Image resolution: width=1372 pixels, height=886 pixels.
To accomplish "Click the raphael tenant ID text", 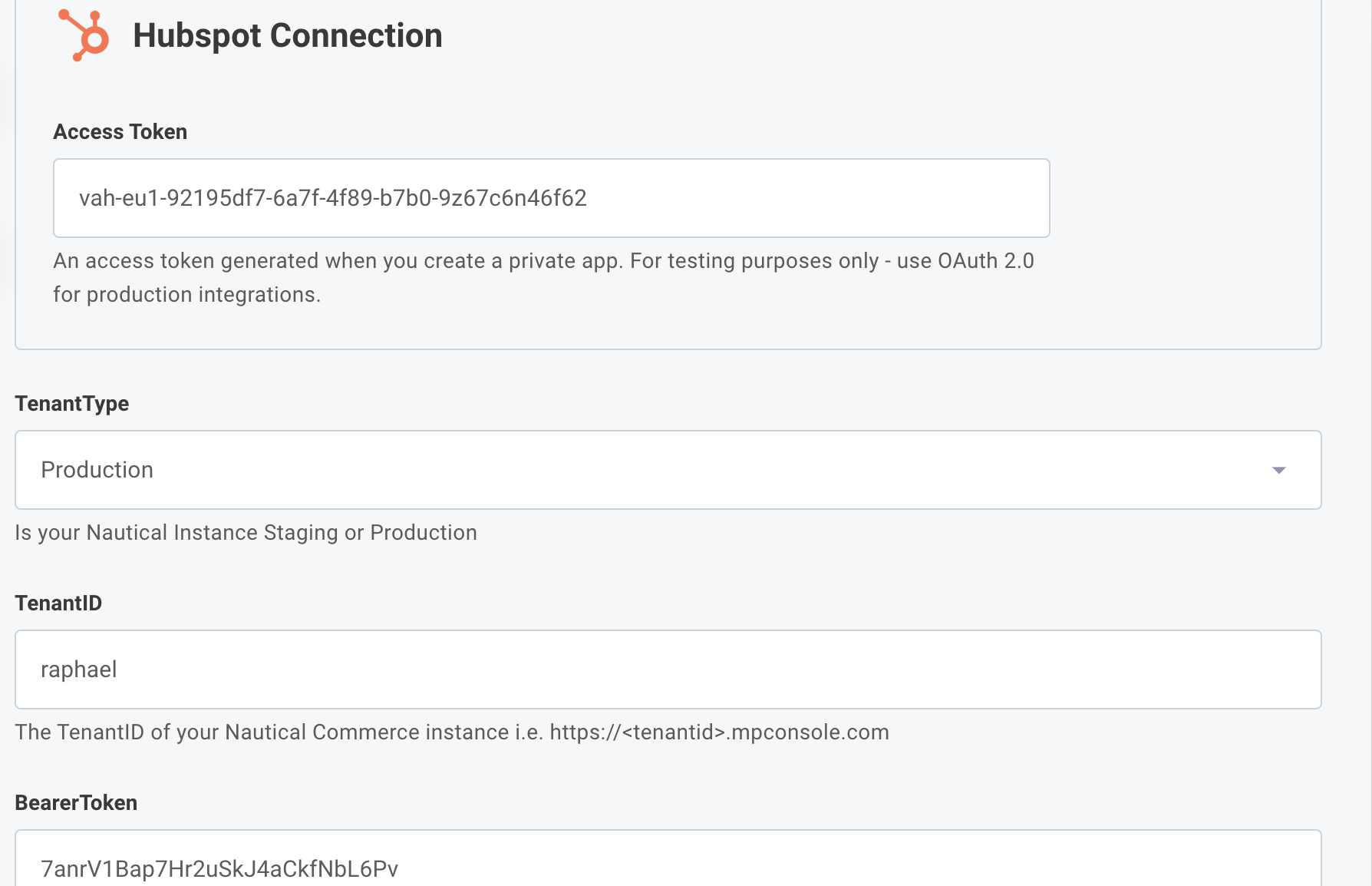I will (x=78, y=669).
